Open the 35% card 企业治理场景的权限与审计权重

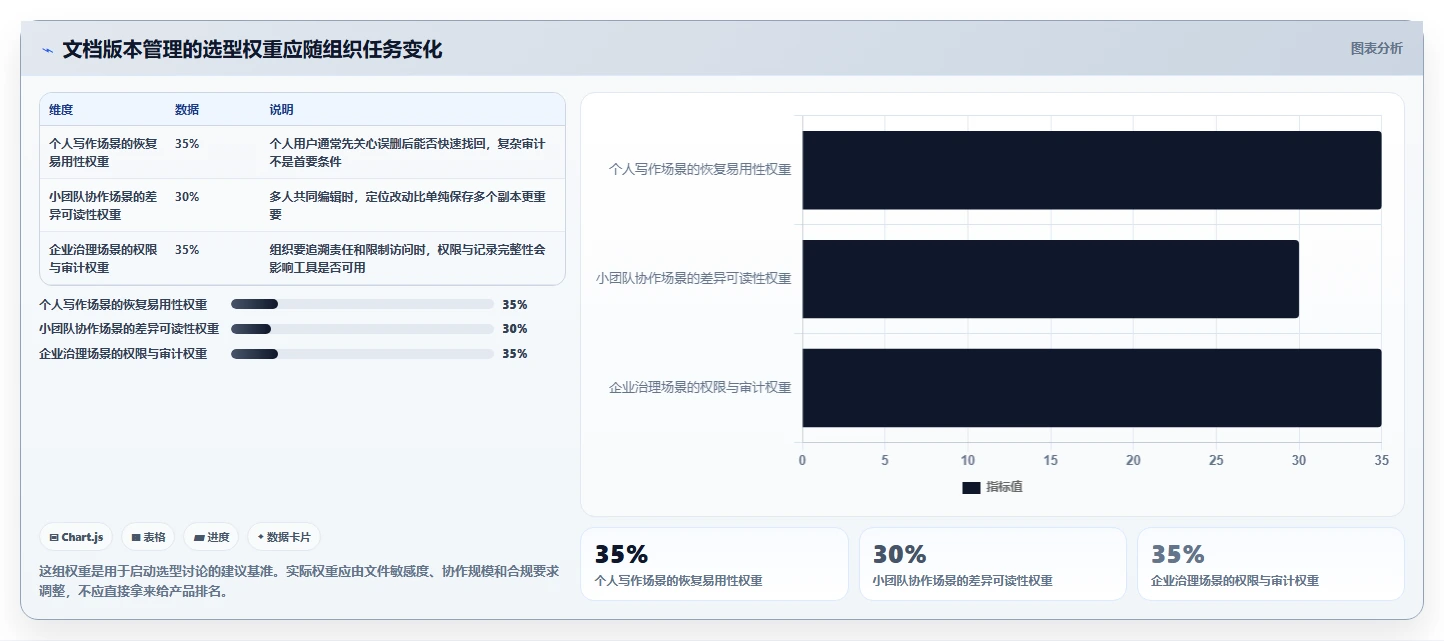coord(1270,564)
